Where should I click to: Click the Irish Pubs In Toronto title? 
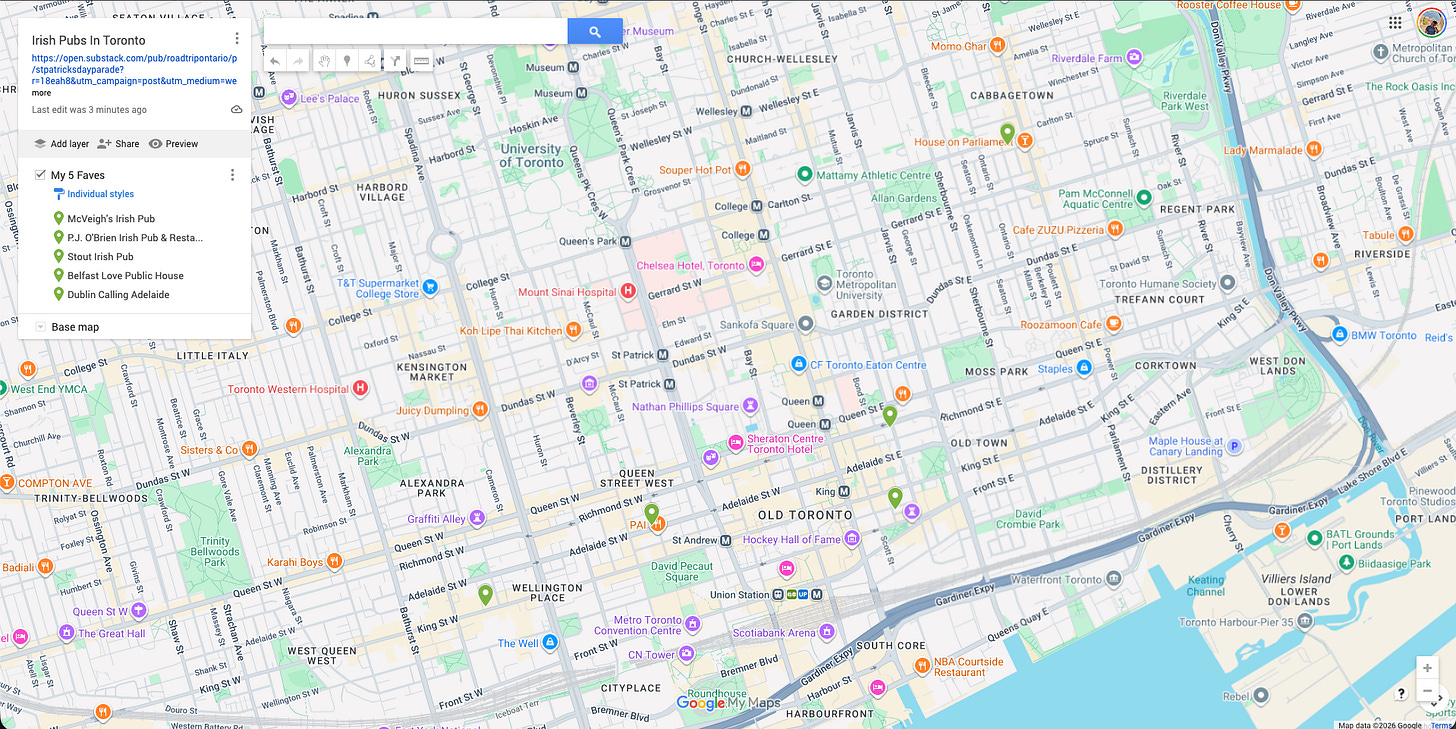click(x=89, y=41)
